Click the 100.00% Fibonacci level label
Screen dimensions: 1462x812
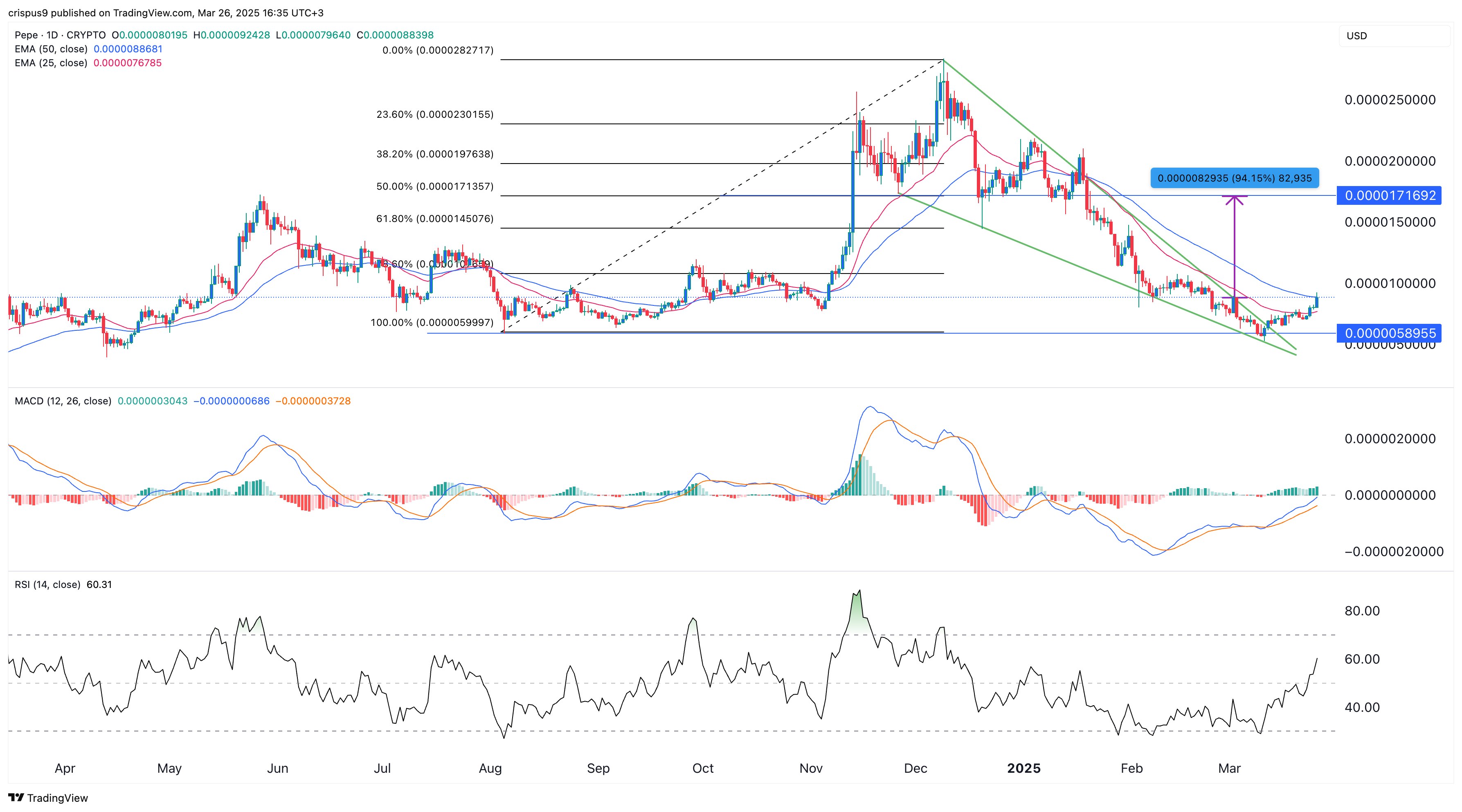click(x=432, y=323)
